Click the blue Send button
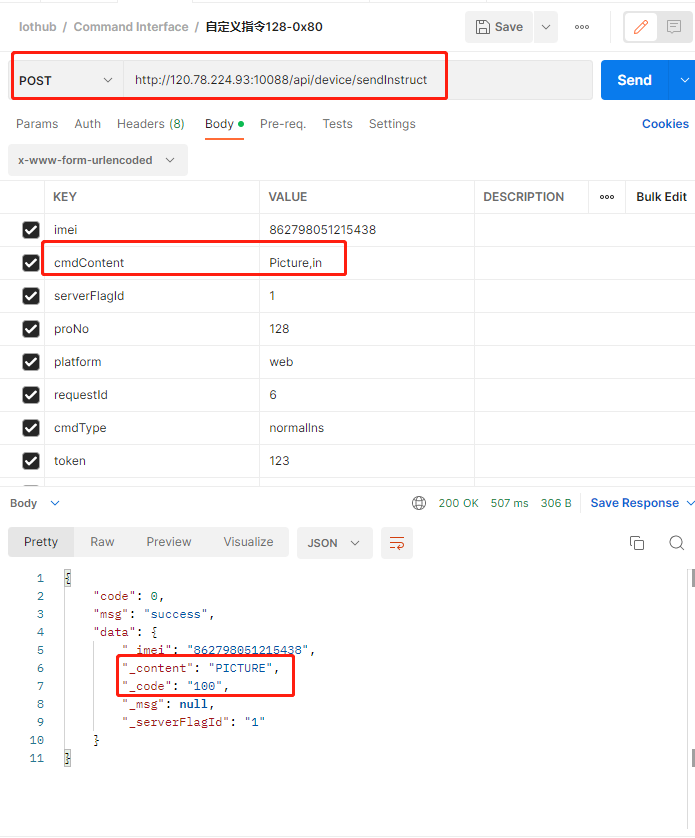695x838 pixels. [x=635, y=80]
